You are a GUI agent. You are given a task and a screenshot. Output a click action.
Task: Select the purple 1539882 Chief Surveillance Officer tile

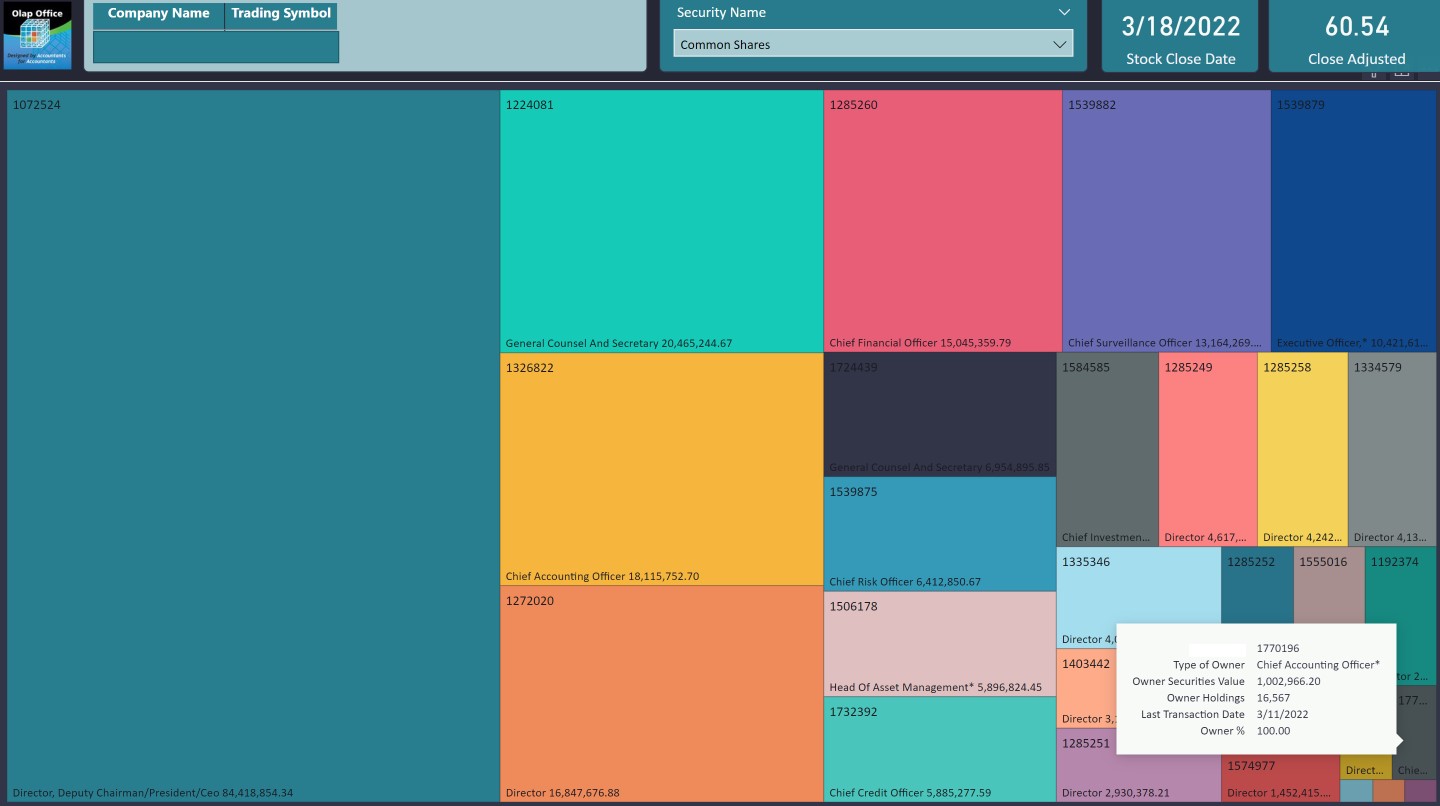click(x=1166, y=221)
